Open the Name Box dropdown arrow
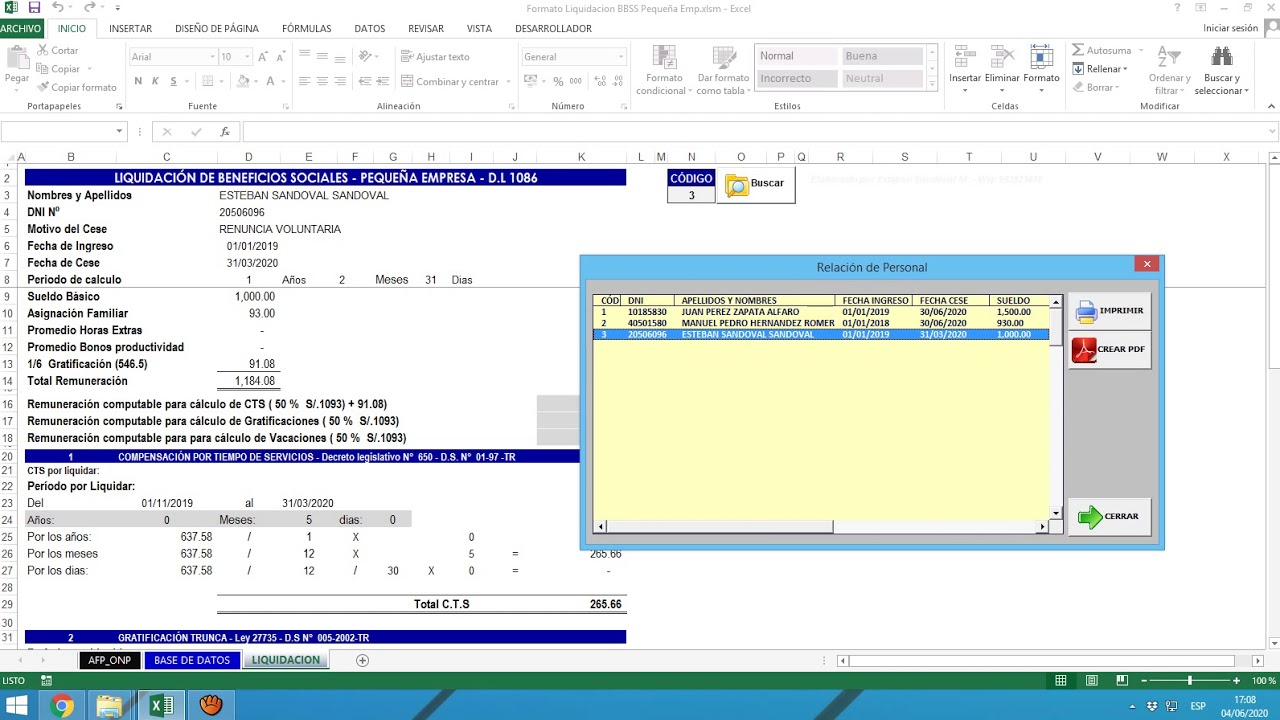 (120, 132)
